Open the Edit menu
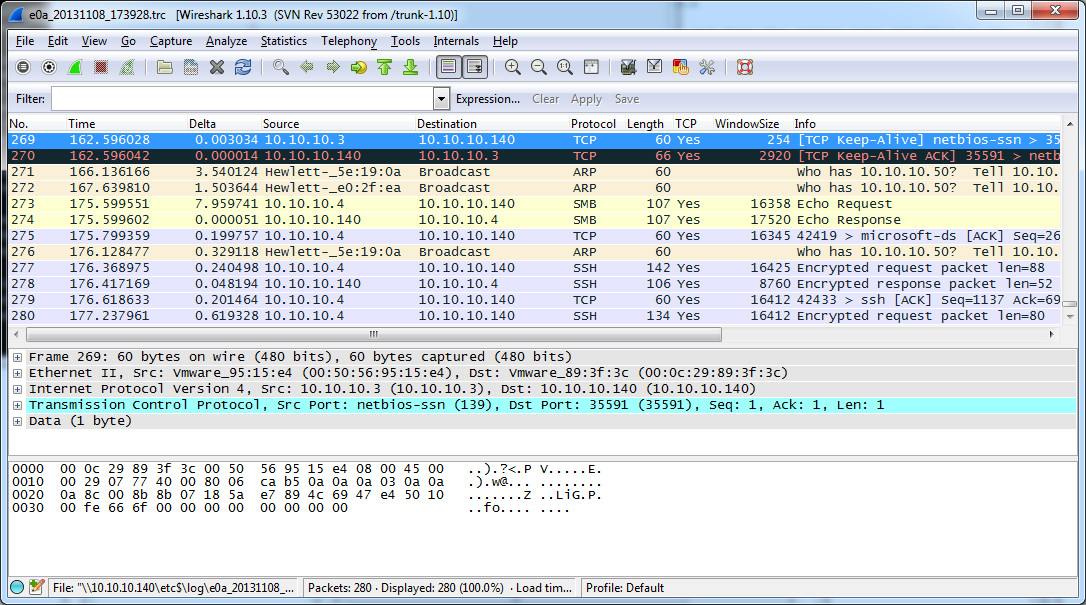The width and height of the screenshot is (1086, 605). click(57, 41)
